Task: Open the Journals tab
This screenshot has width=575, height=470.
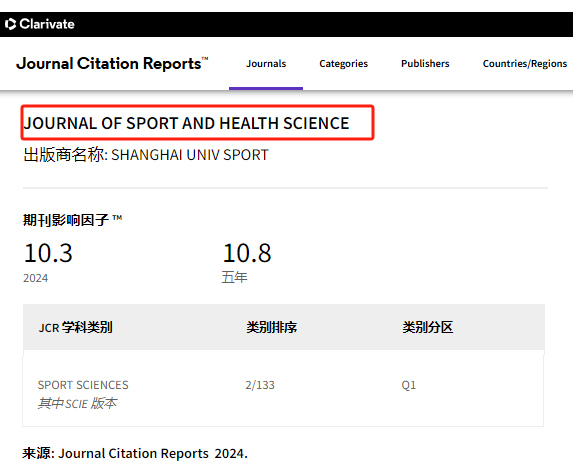Action: 266,63
